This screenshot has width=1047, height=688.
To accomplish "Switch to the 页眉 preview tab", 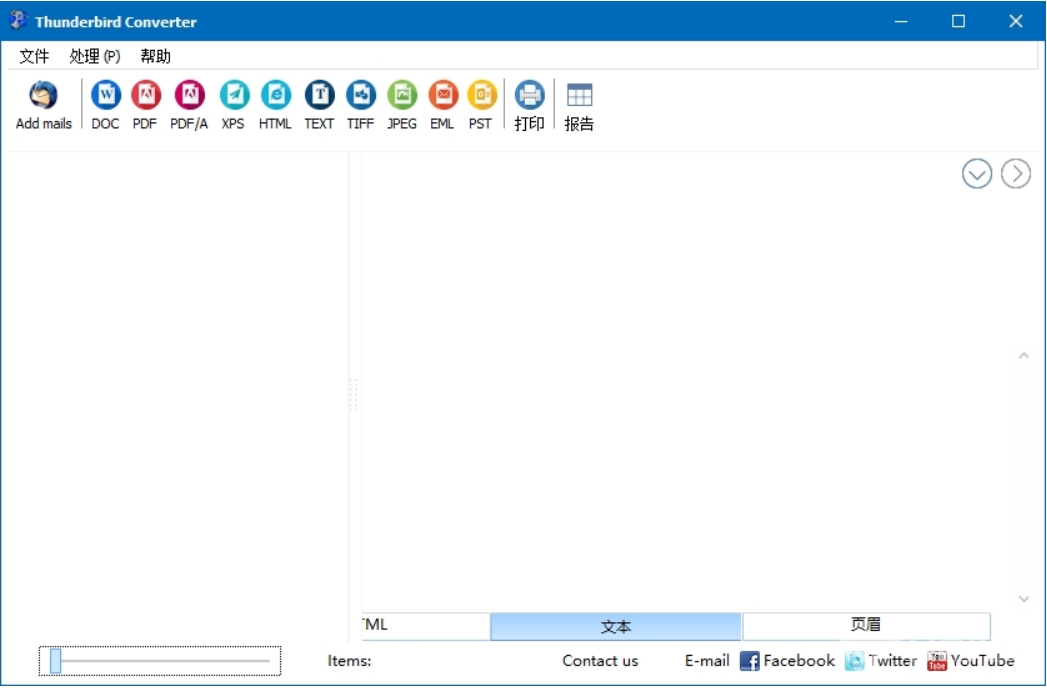I will (866, 625).
